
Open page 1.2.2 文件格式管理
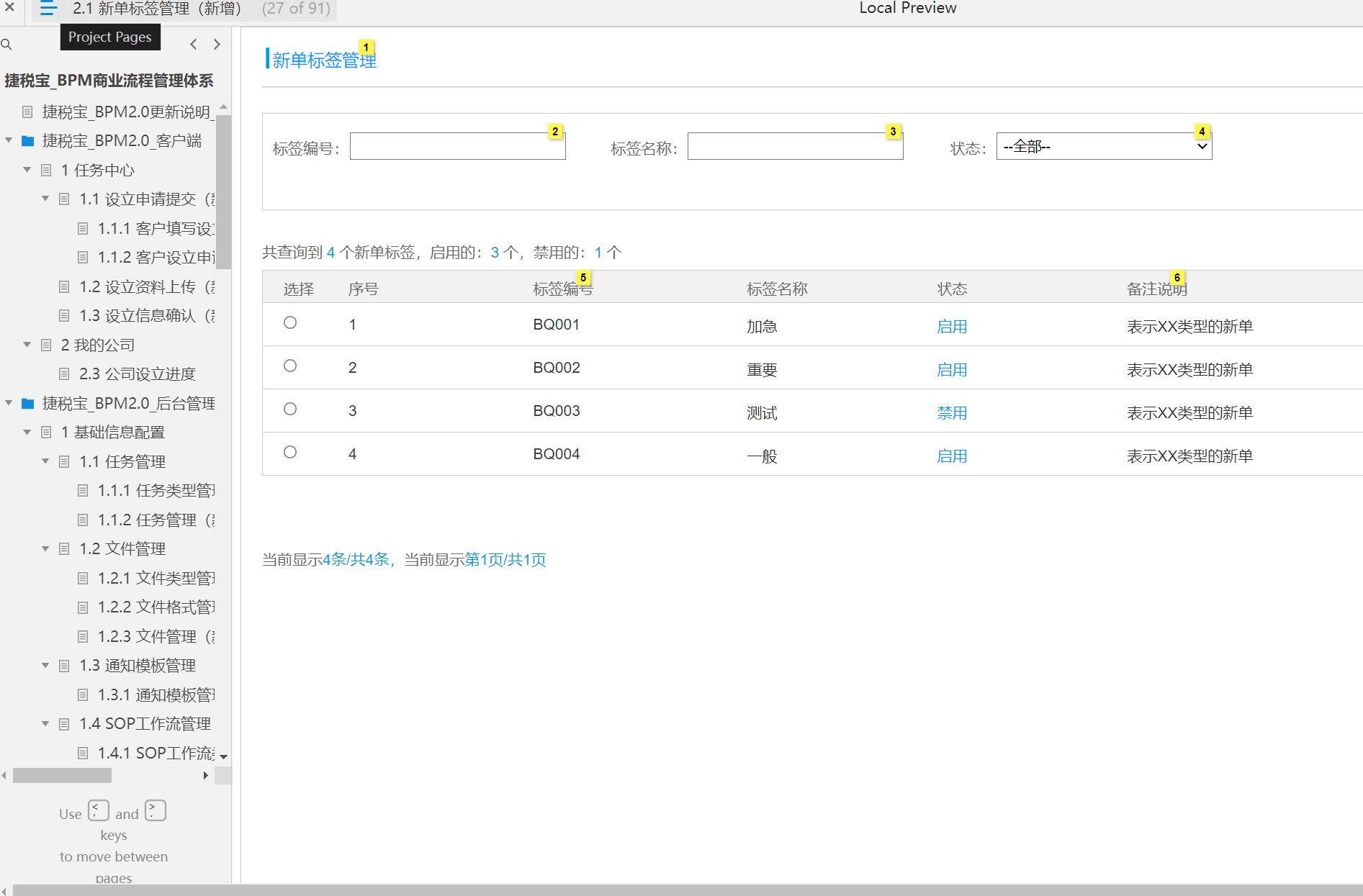[156, 607]
